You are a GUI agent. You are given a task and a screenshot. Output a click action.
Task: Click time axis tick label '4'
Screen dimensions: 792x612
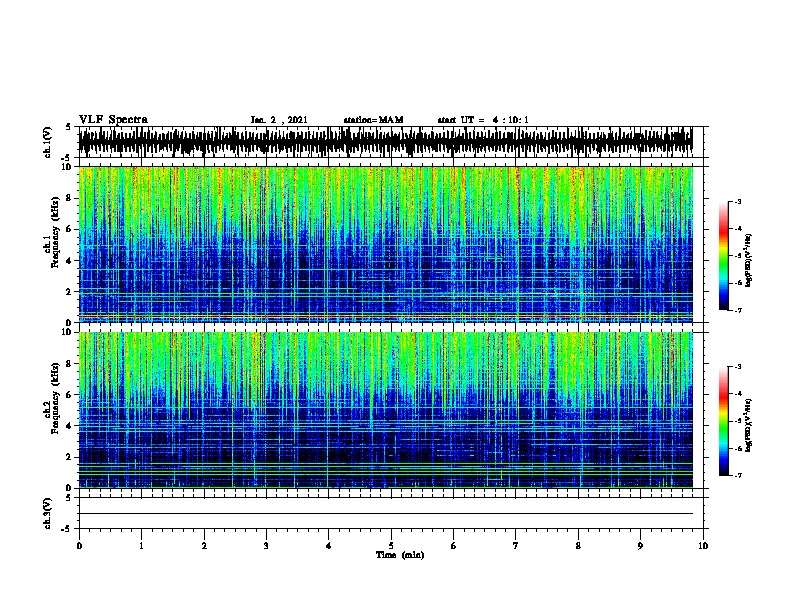point(328,545)
